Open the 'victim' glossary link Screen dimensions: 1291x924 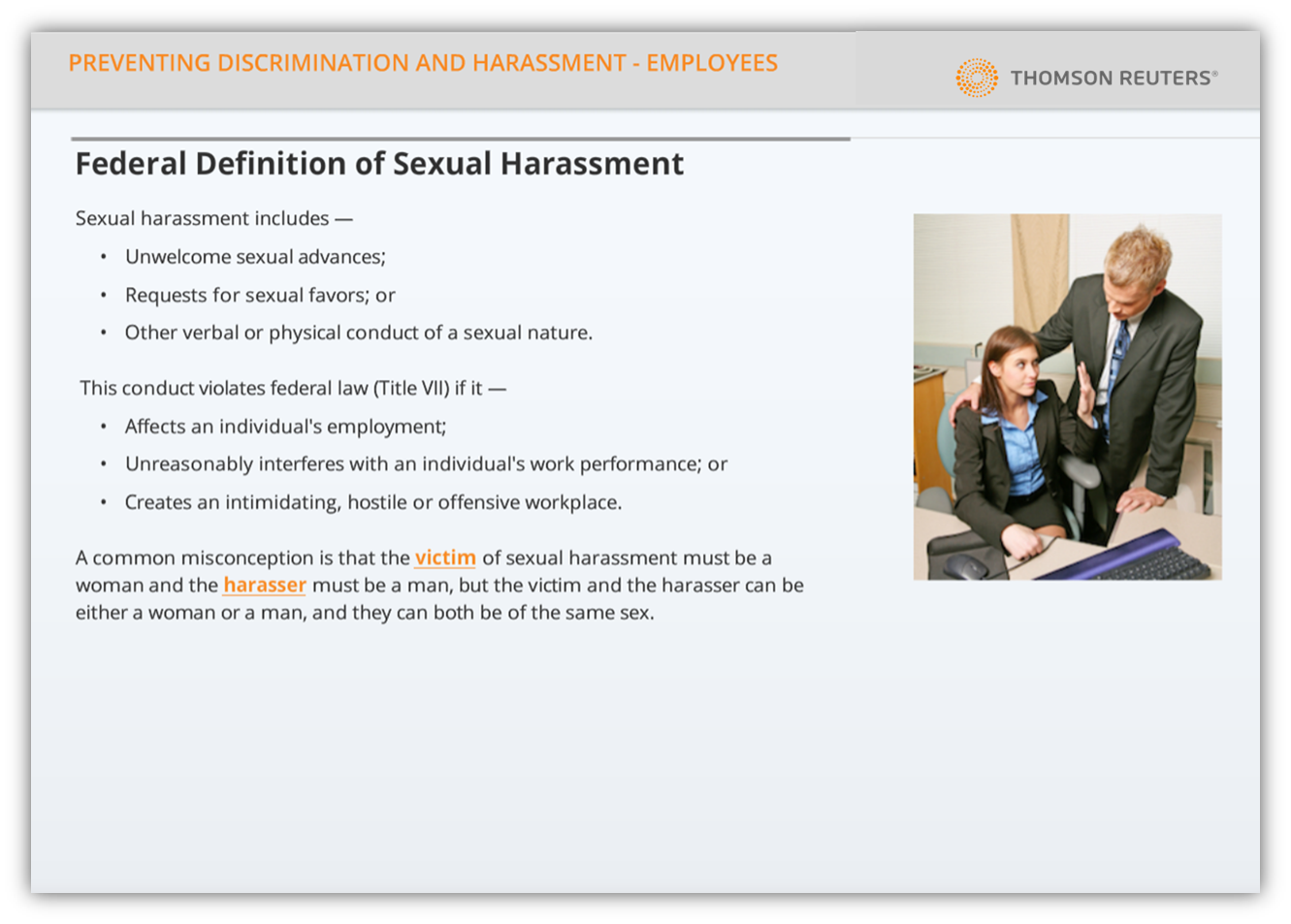445,558
